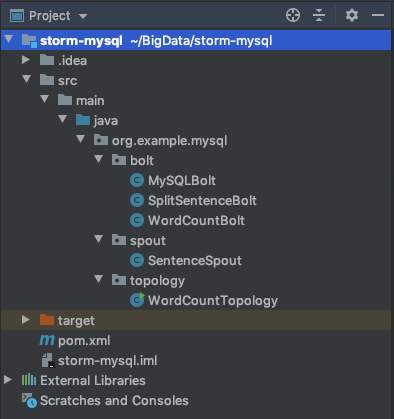The height and width of the screenshot is (419, 394).
Task: Click the .idea folder icon
Action: tap(47, 60)
